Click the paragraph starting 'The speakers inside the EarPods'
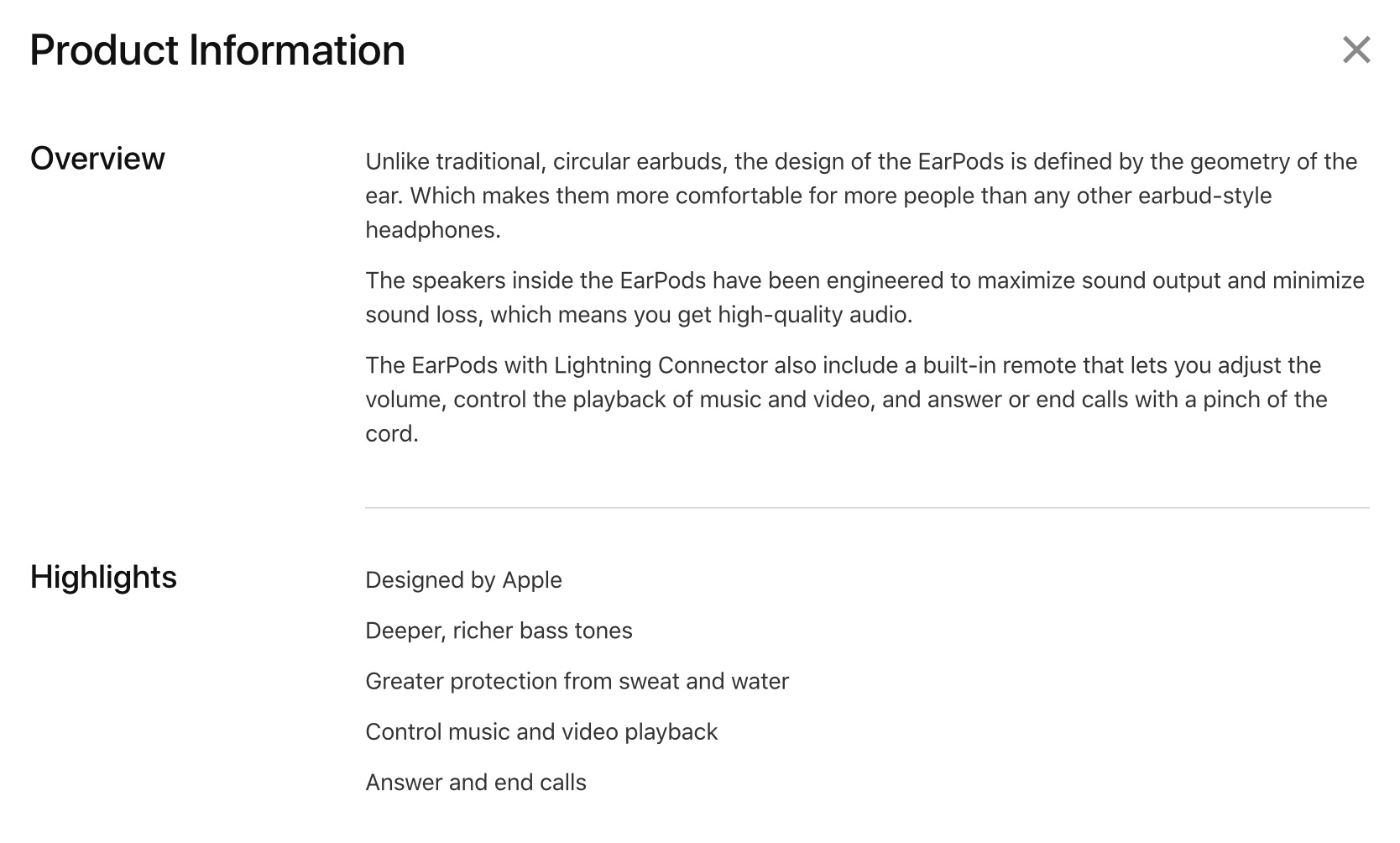 click(x=865, y=297)
